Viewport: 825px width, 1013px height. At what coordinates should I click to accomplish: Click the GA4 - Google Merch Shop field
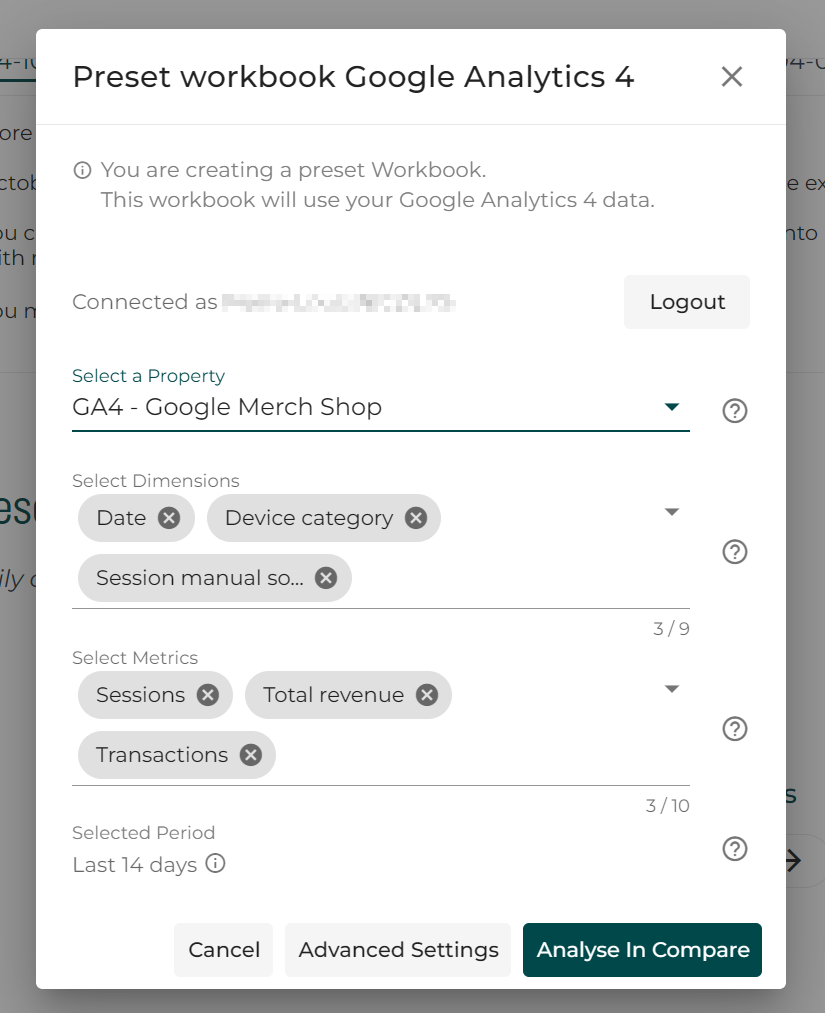click(x=381, y=407)
